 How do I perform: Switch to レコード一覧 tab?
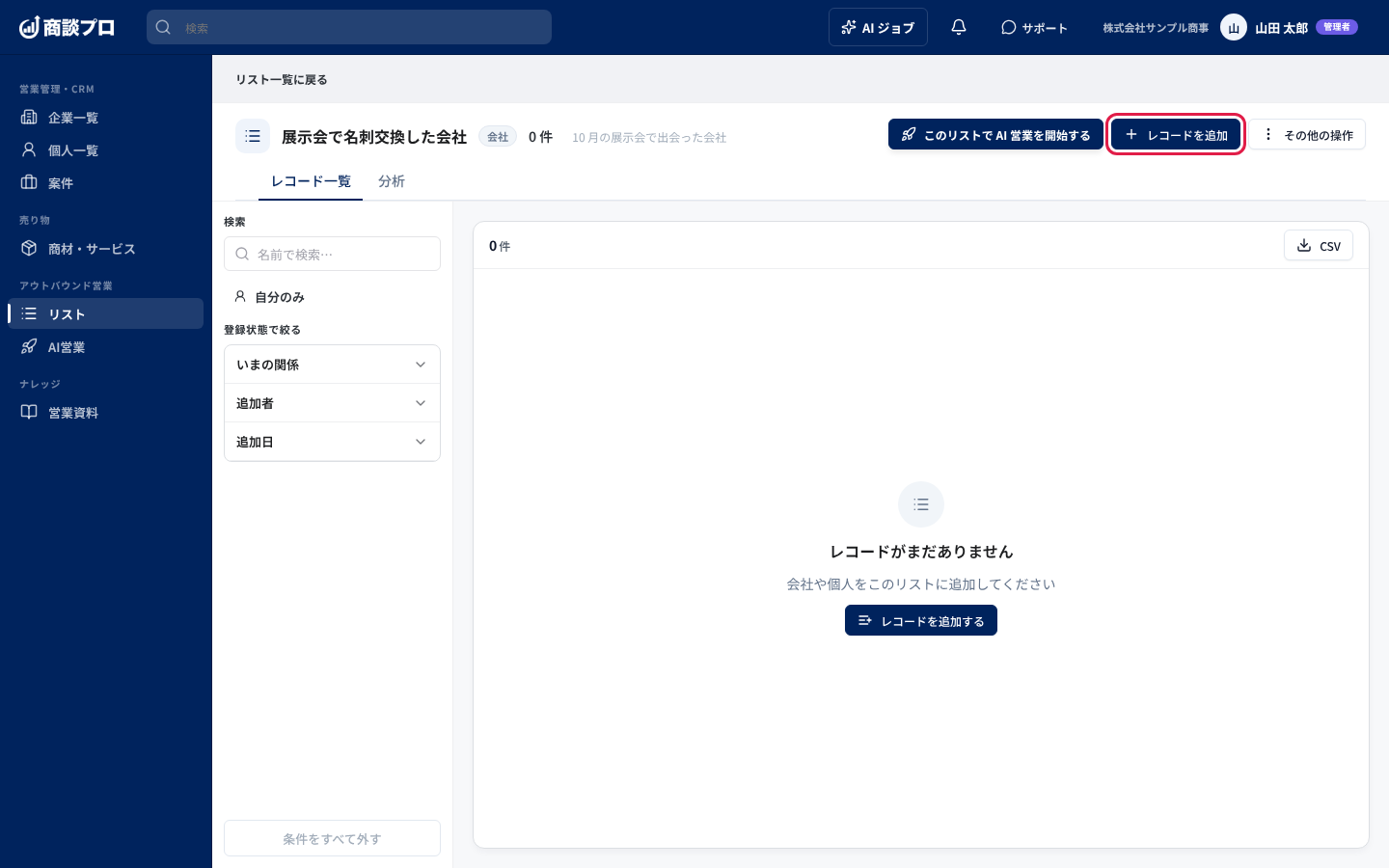(x=311, y=181)
